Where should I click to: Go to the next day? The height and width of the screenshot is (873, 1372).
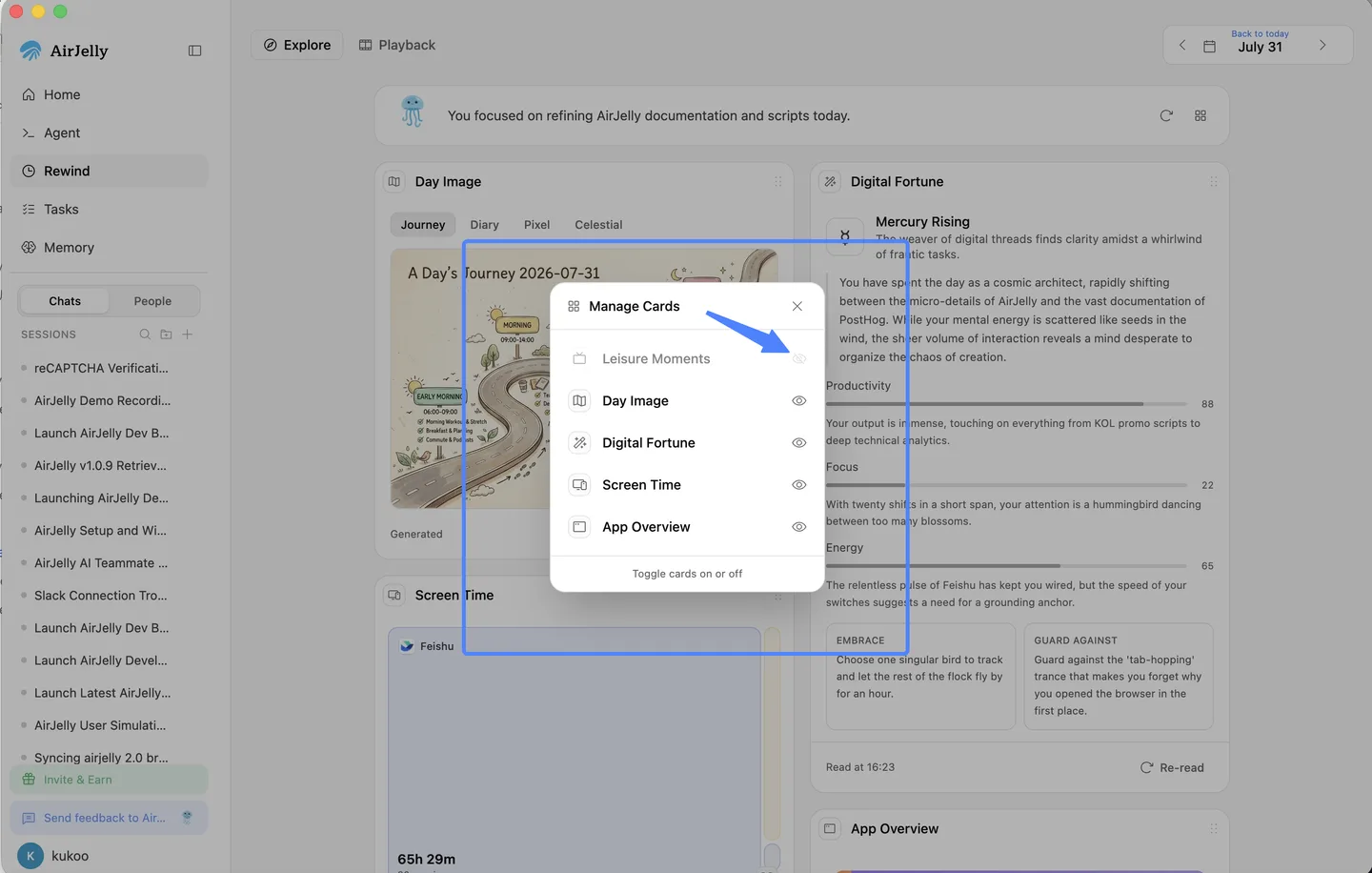(1322, 45)
